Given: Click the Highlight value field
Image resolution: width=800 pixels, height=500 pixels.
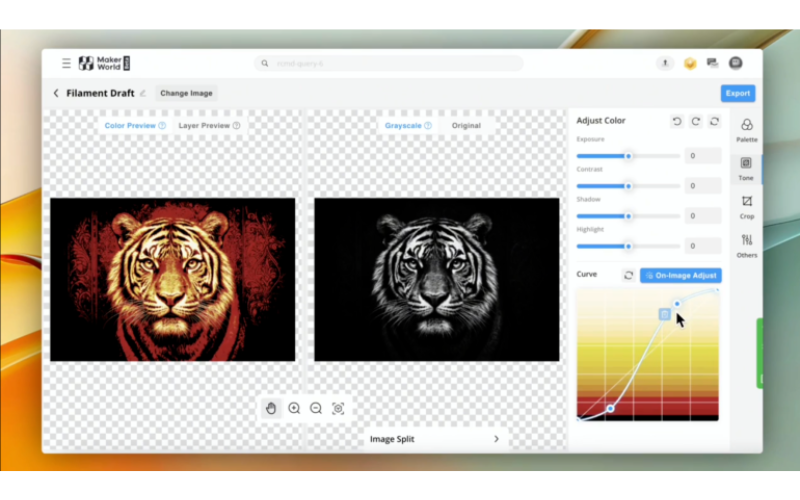Looking at the screenshot, I should click(703, 246).
